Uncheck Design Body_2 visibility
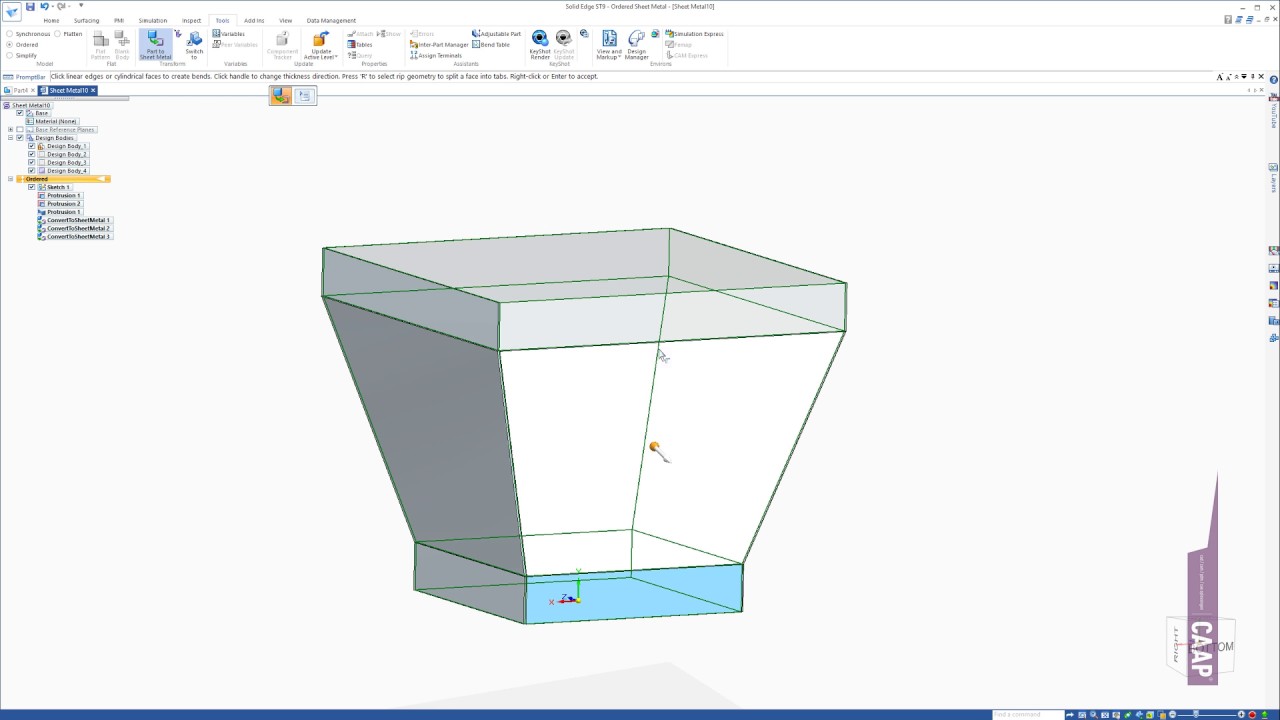 [x=31, y=154]
